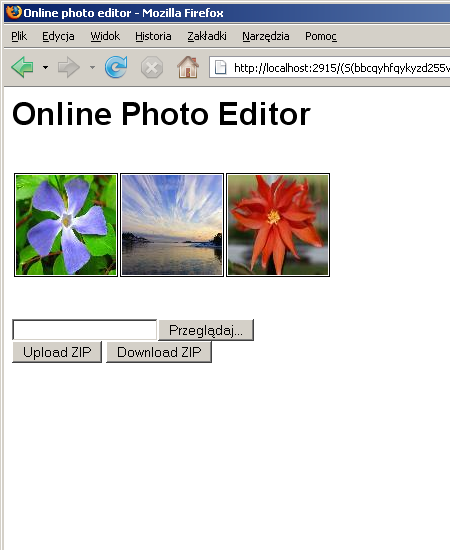450x550 pixels.
Task: Open the Narzędzia menu
Action: [x=266, y=36]
